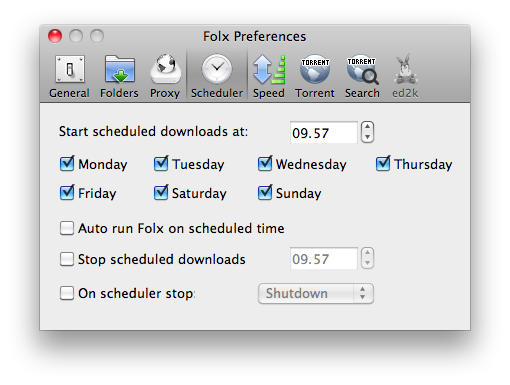Click the stop time stepper

pos(367,258)
